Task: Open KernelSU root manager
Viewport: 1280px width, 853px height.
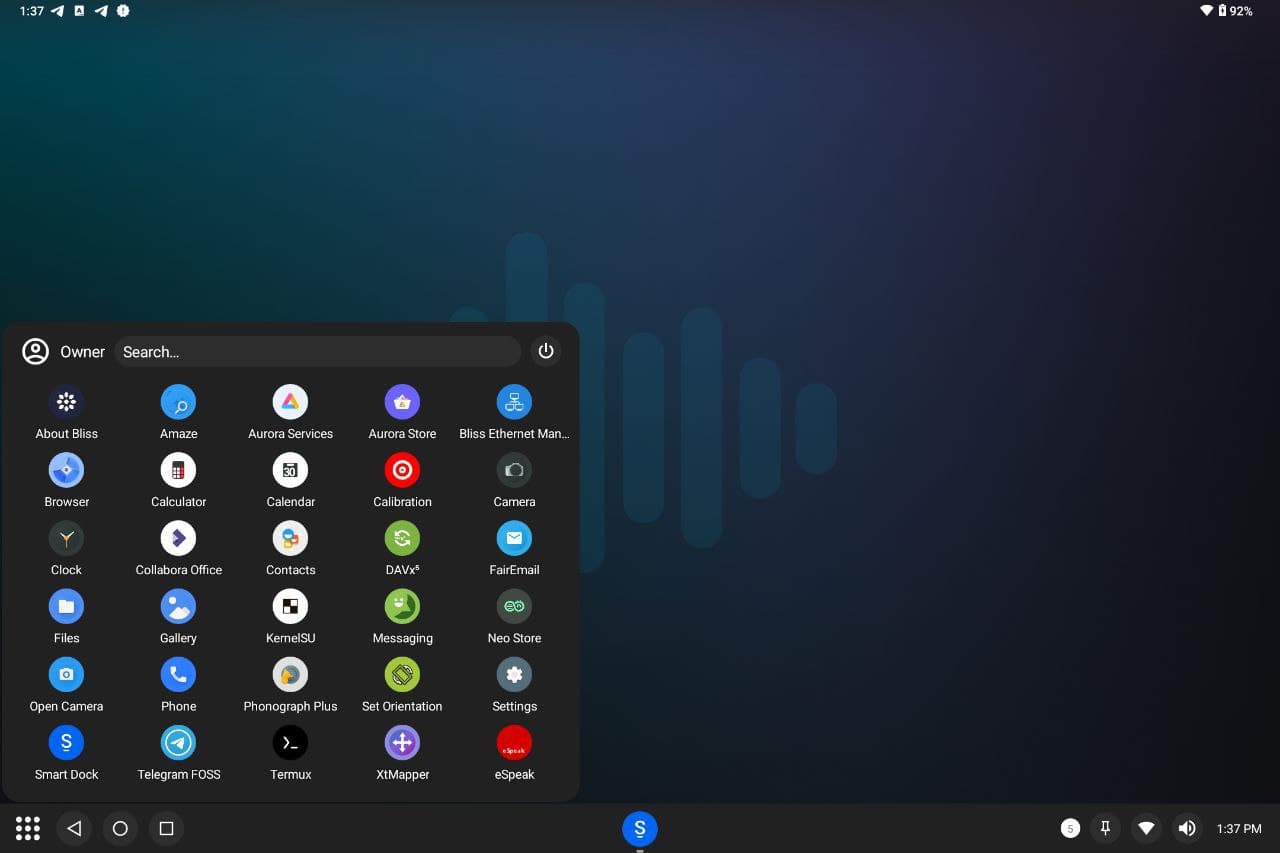Action: point(290,606)
